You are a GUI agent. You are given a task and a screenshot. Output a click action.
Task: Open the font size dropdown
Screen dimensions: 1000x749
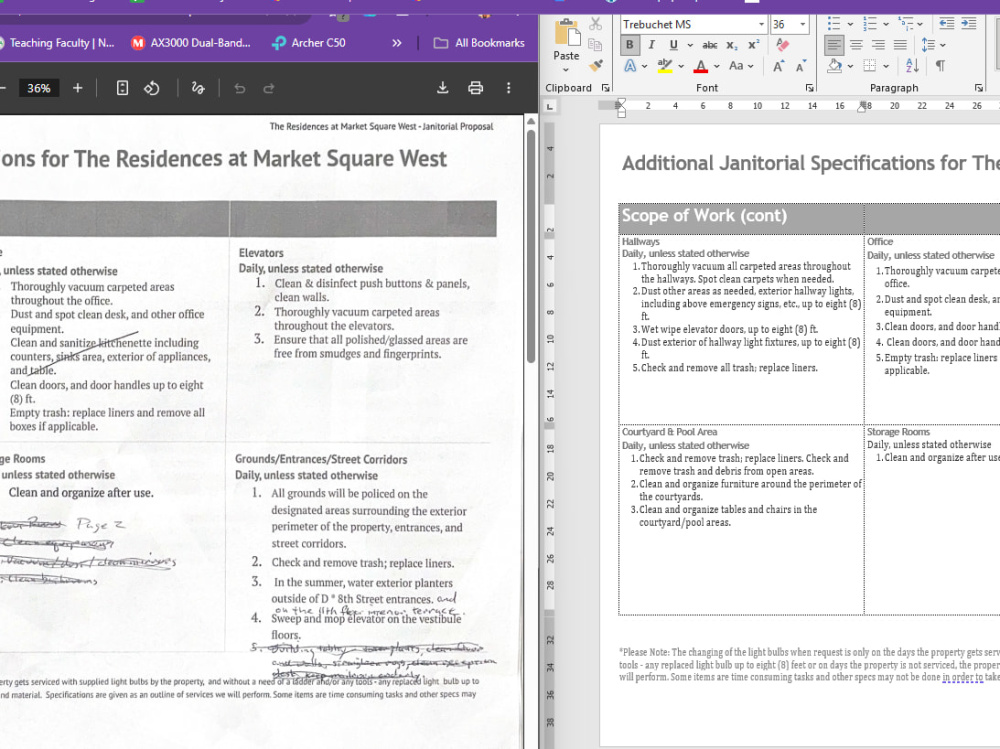pos(803,24)
